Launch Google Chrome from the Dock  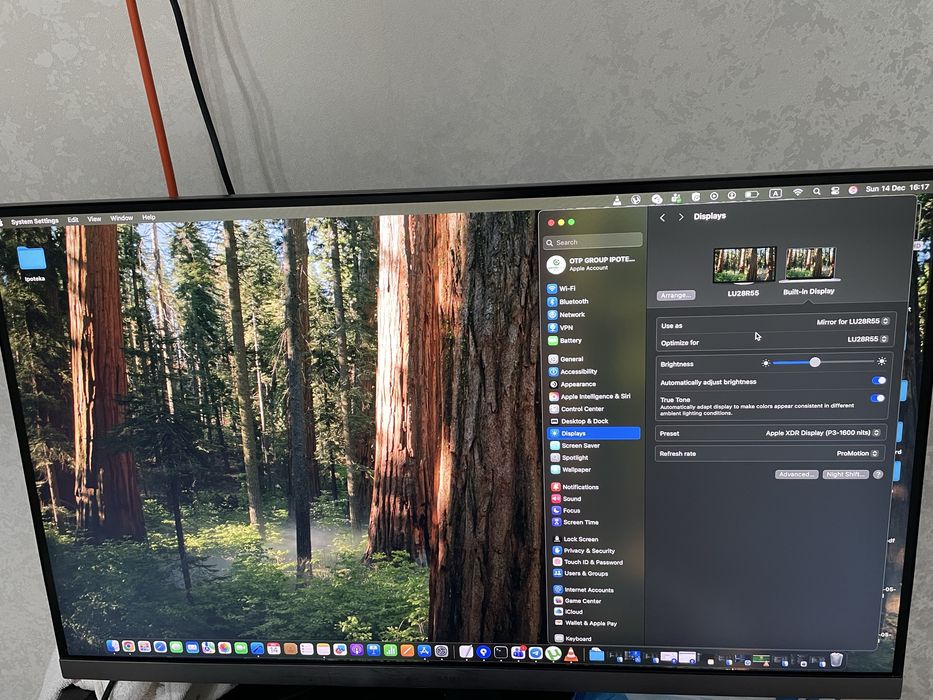point(129,646)
